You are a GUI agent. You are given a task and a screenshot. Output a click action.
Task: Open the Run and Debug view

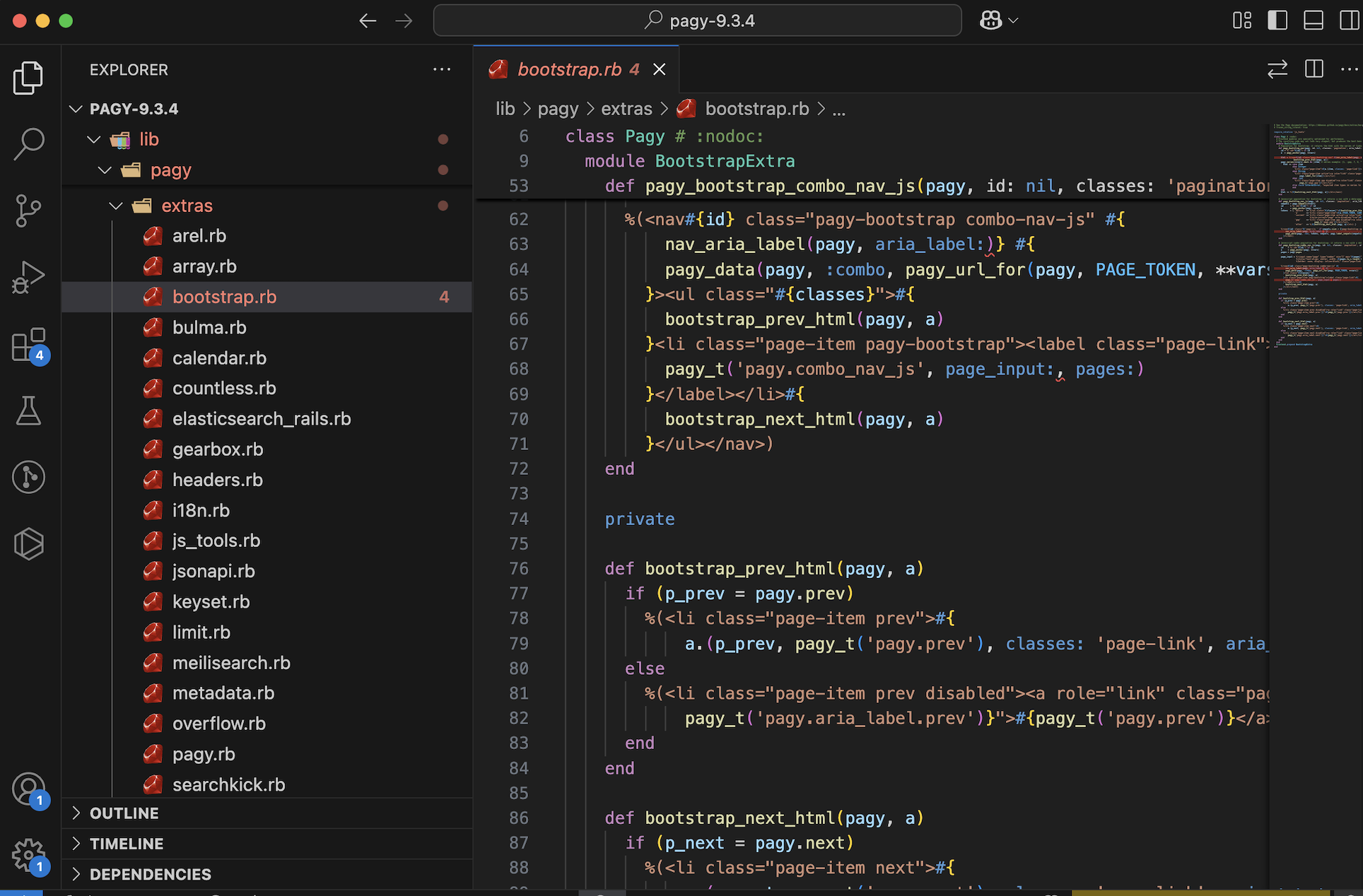pyautogui.click(x=28, y=276)
